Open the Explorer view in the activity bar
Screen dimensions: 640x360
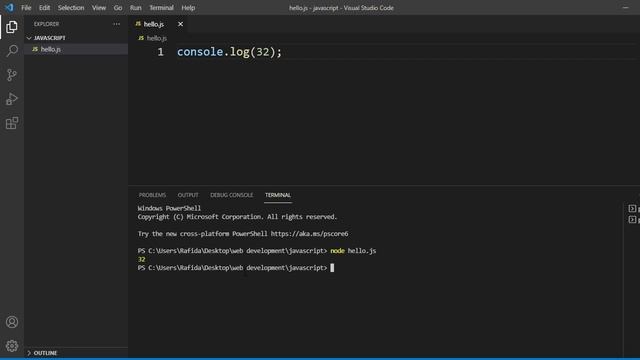pos(12,27)
